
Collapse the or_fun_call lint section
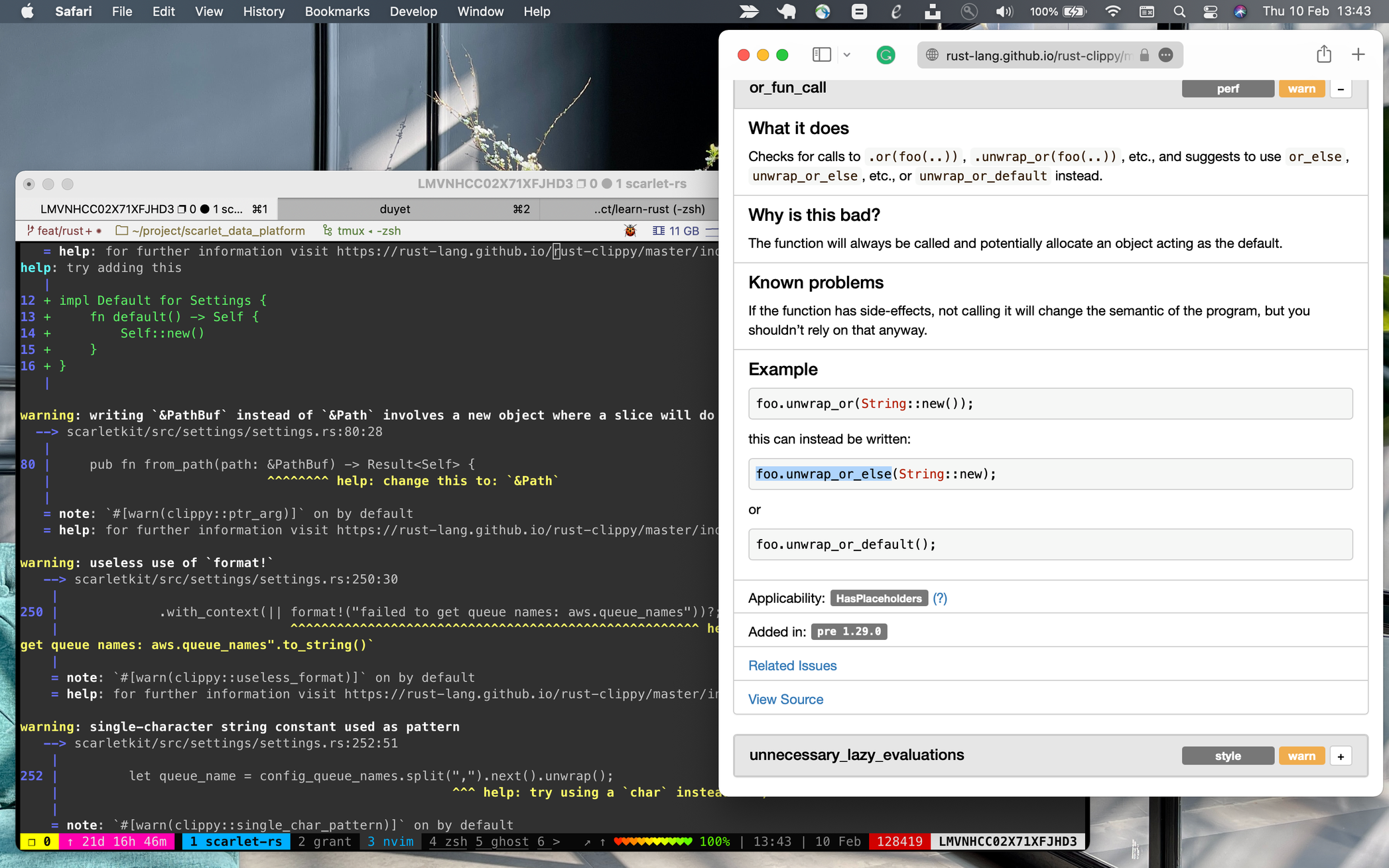(1341, 89)
